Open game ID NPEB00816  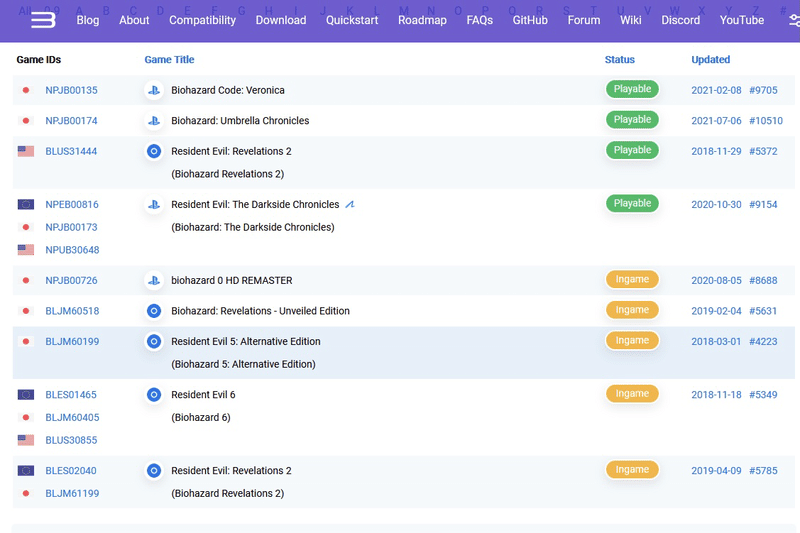[x=72, y=205]
